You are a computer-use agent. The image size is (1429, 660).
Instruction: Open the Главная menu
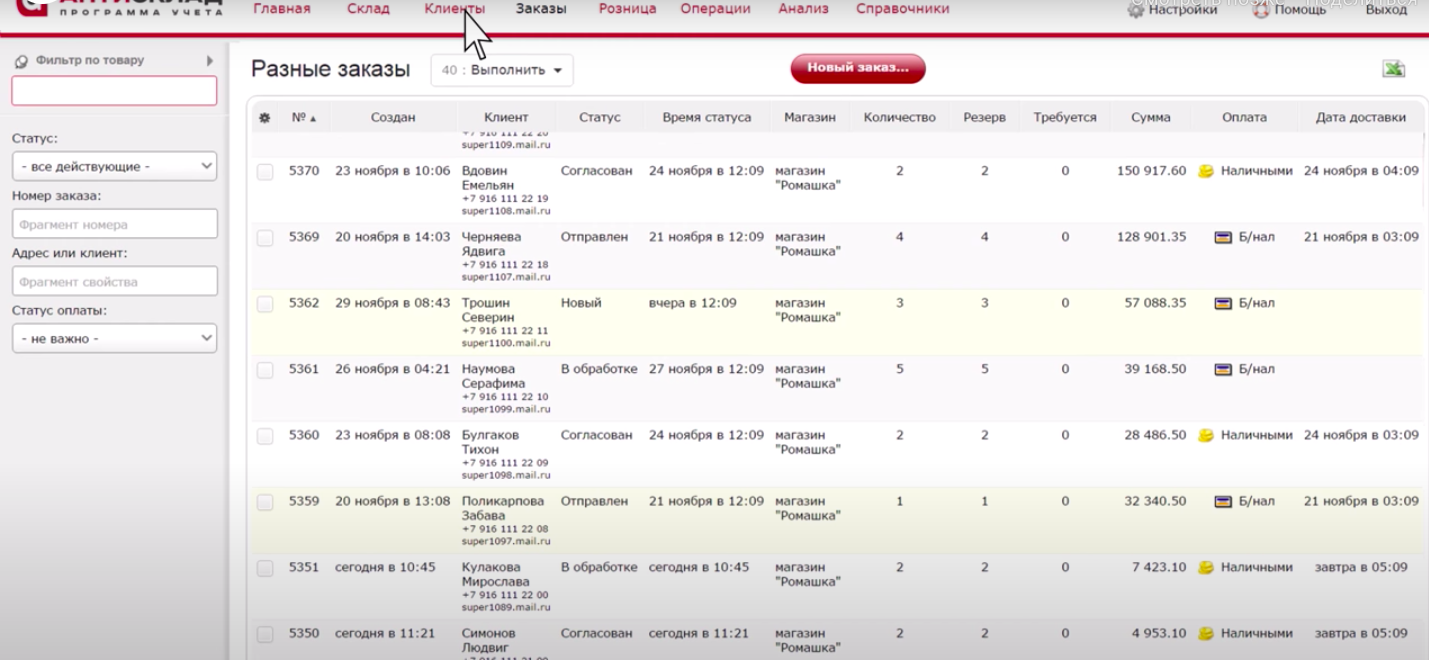click(282, 9)
